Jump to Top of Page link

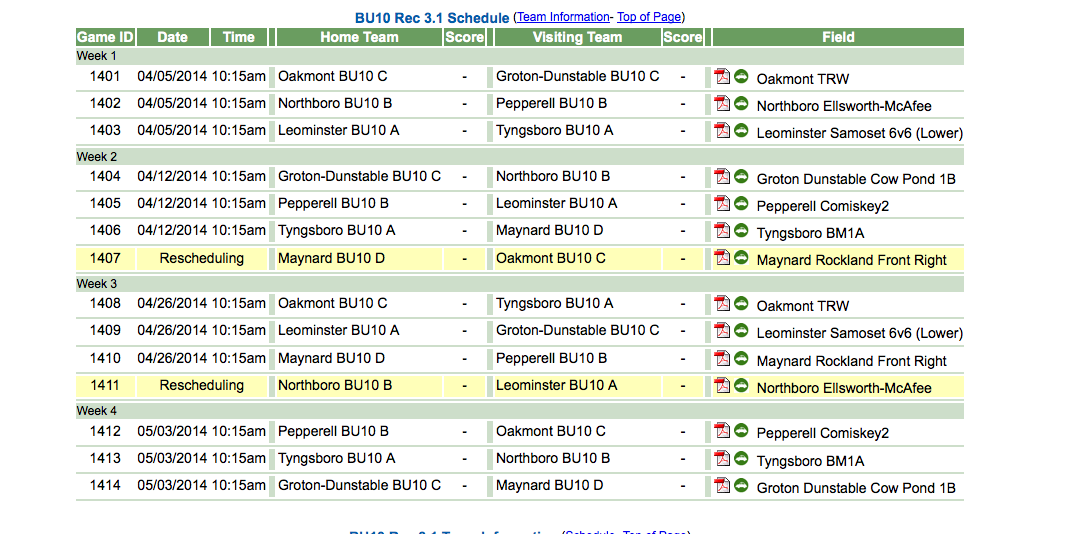pyautogui.click(x=649, y=17)
